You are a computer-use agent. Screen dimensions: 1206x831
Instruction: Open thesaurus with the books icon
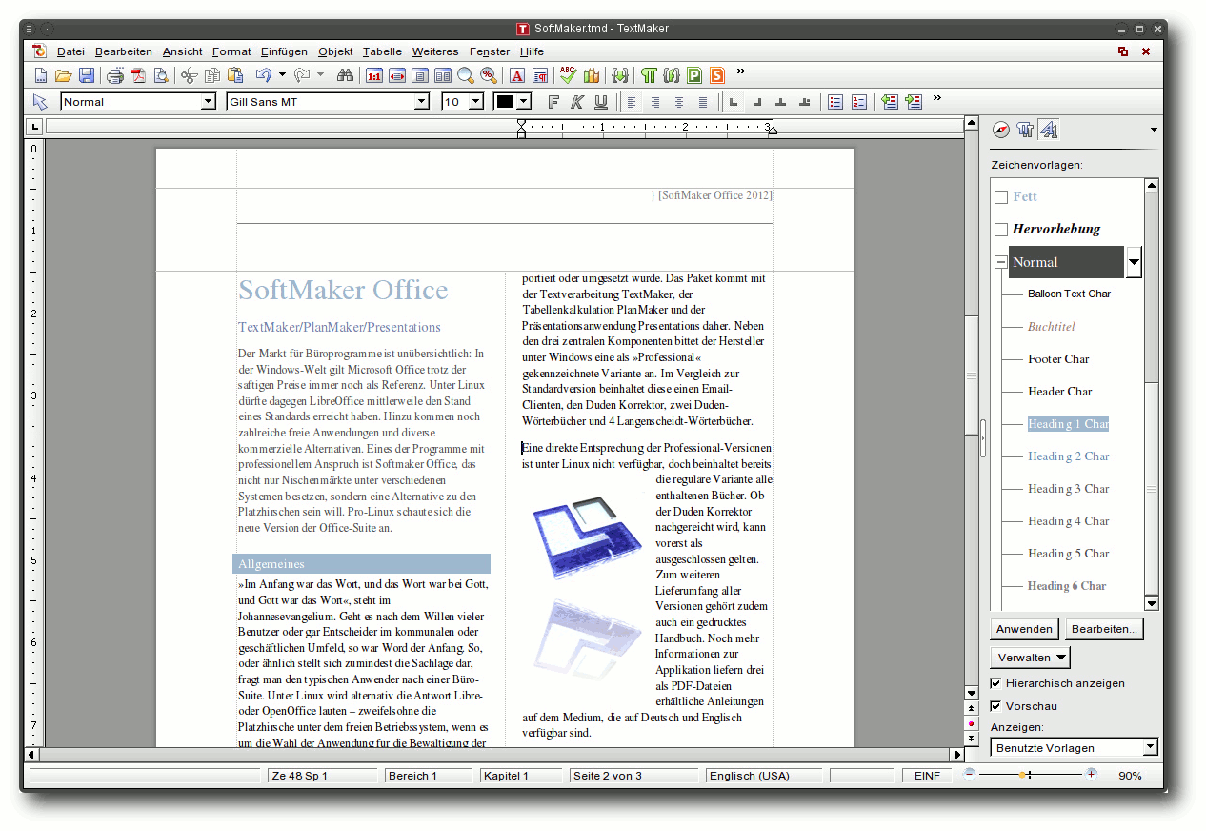click(591, 75)
